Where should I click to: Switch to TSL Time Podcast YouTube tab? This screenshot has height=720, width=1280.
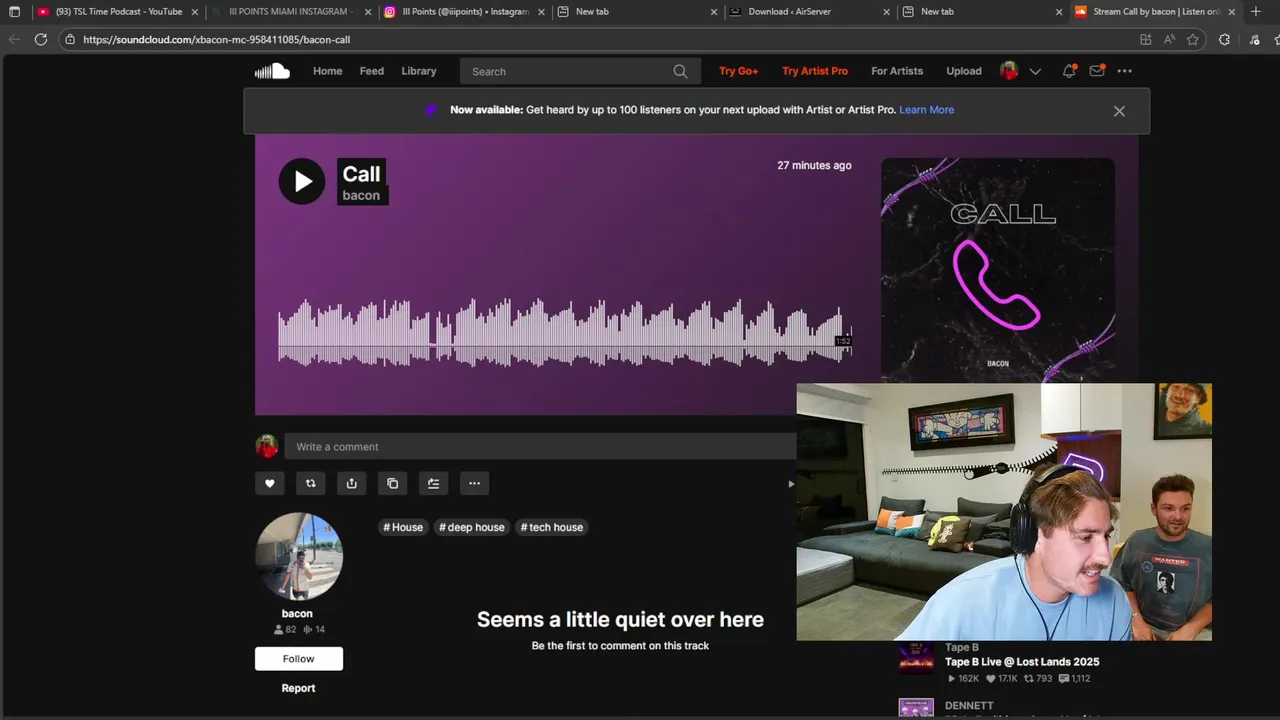click(119, 12)
